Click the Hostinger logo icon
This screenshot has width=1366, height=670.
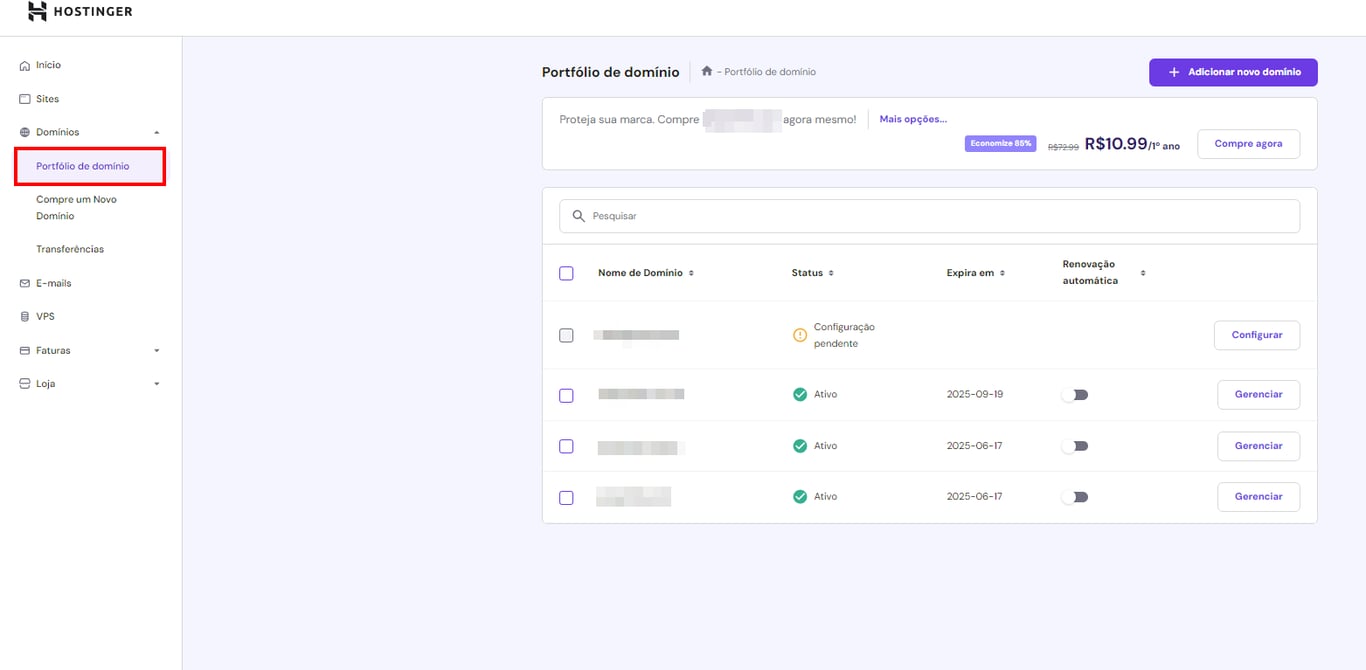pyautogui.click(x=37, y=12)
